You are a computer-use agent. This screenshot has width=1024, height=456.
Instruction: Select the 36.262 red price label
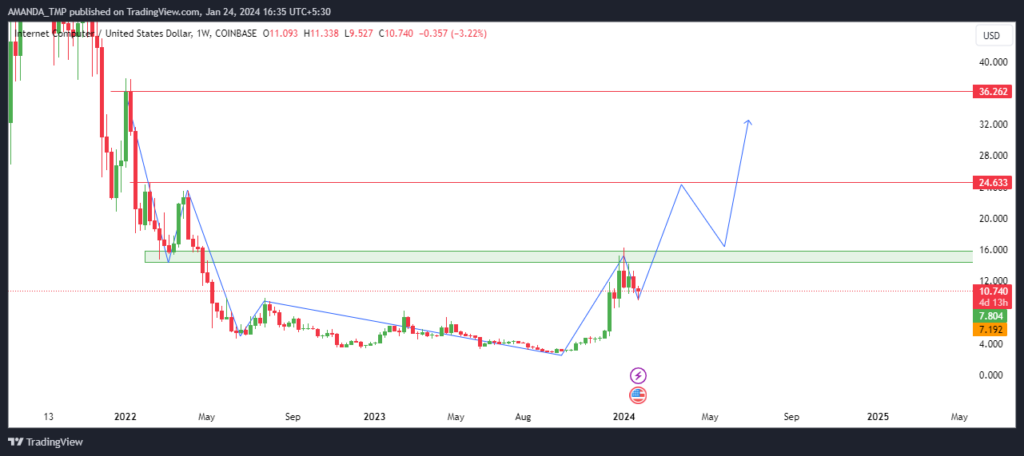[x=991, y=92]
